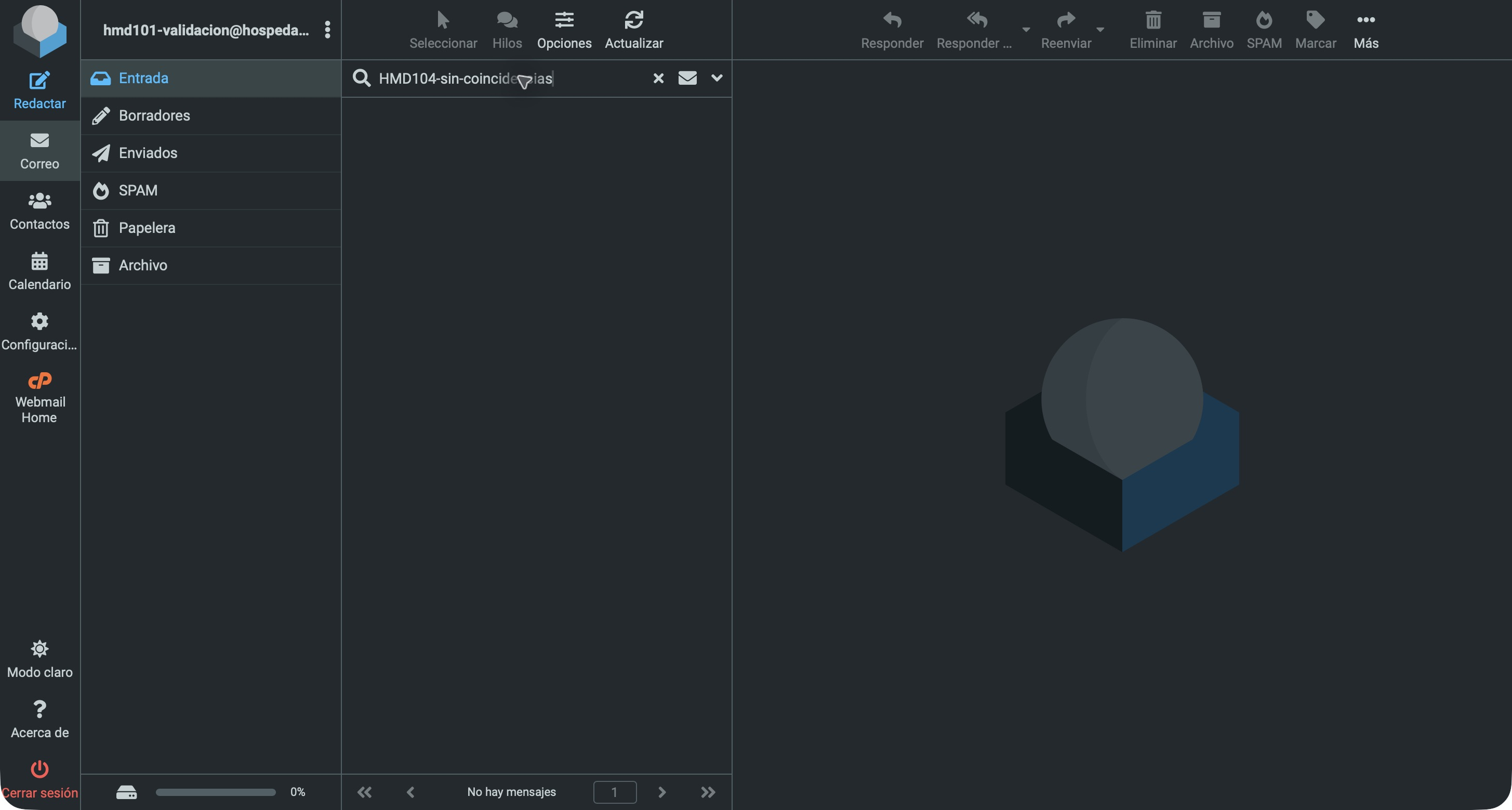The image size is (1512, 810).
Task: Select the Entrada folder
Action: [x=211, y=78]
